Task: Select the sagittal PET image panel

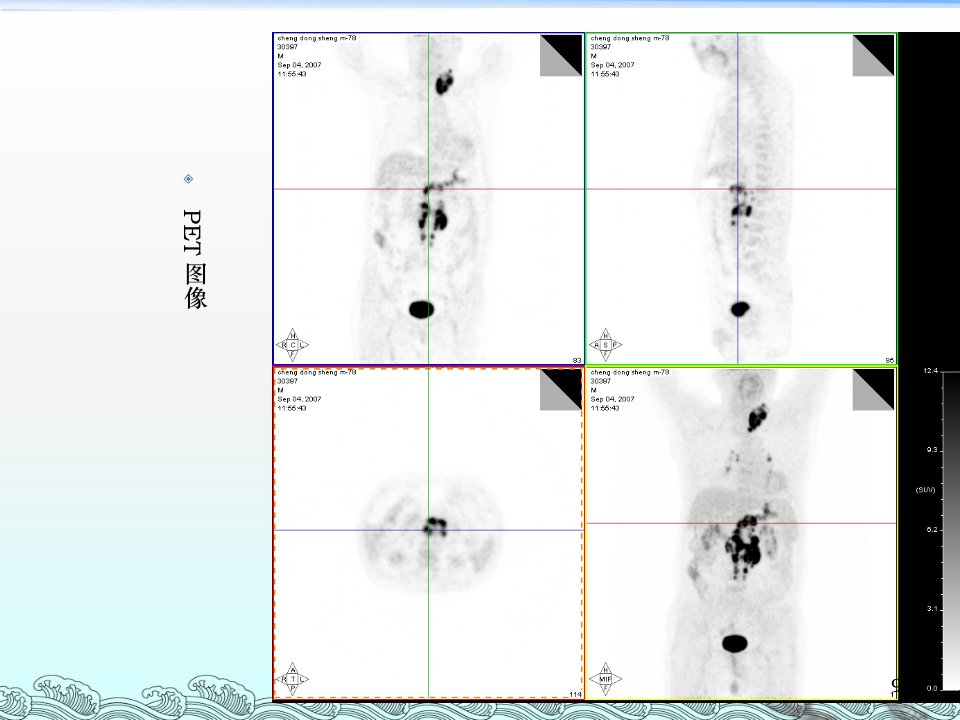Action: [741, 199]
